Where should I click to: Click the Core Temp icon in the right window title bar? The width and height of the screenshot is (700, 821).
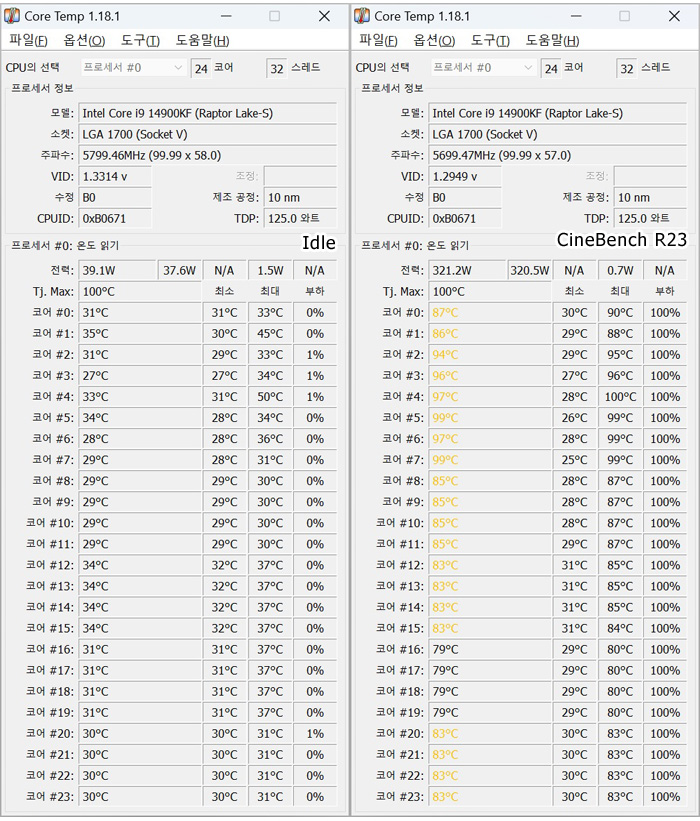362,16
